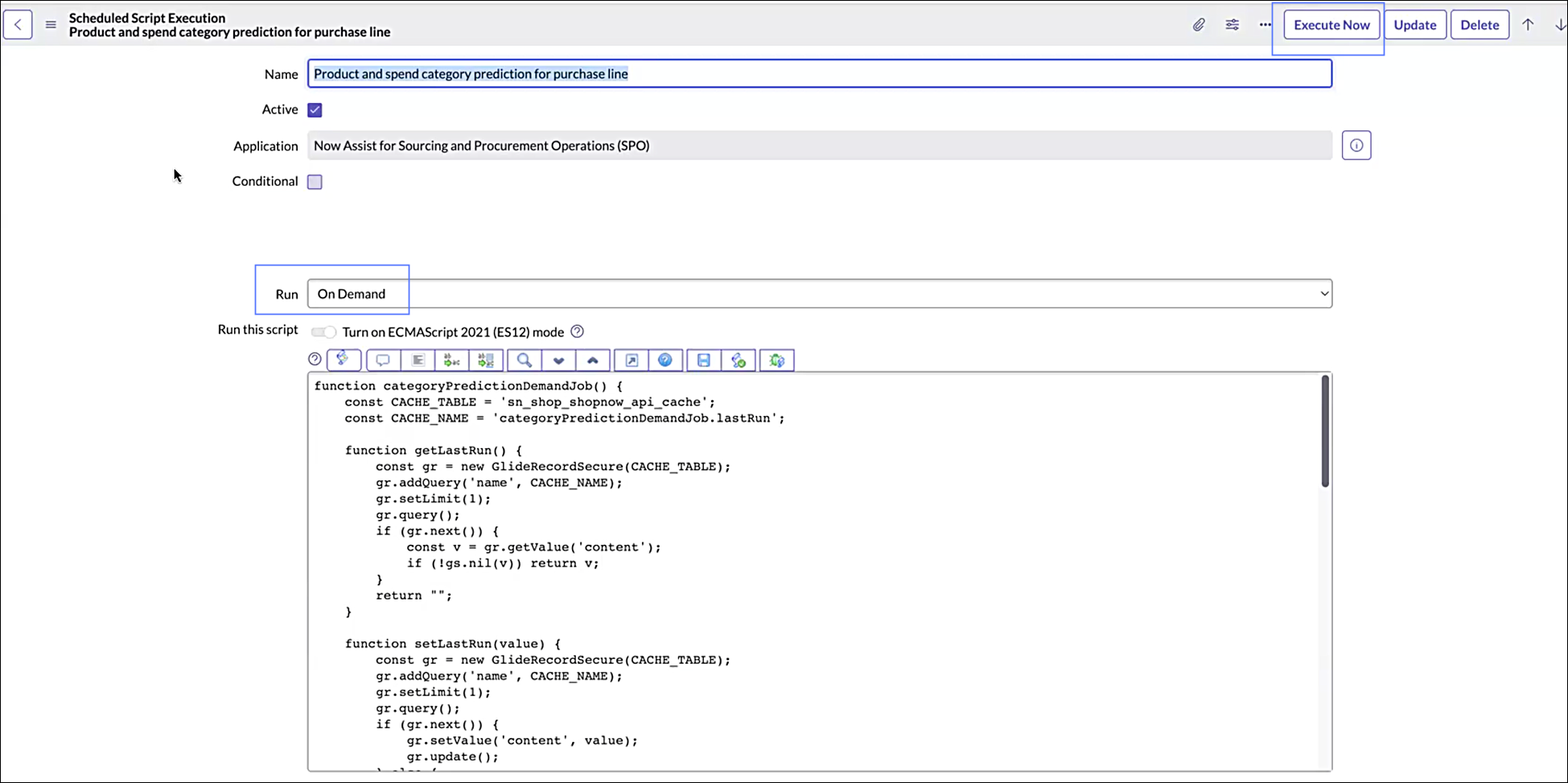This screenshot has height=783, width=1568.
Task: Toggle syntax highlighting editor icon
Action: point(344,360)
